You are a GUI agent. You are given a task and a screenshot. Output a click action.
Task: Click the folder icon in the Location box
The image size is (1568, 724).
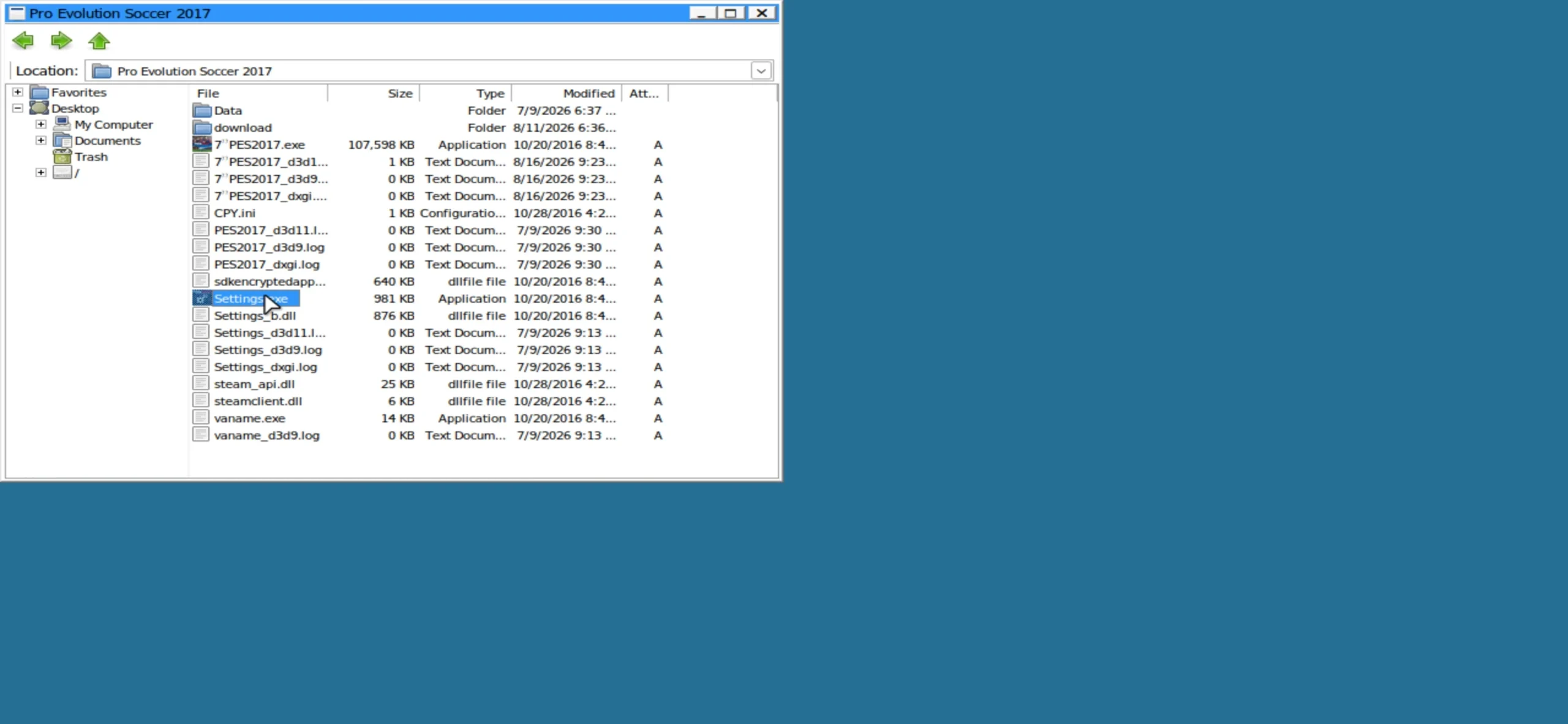102,72
